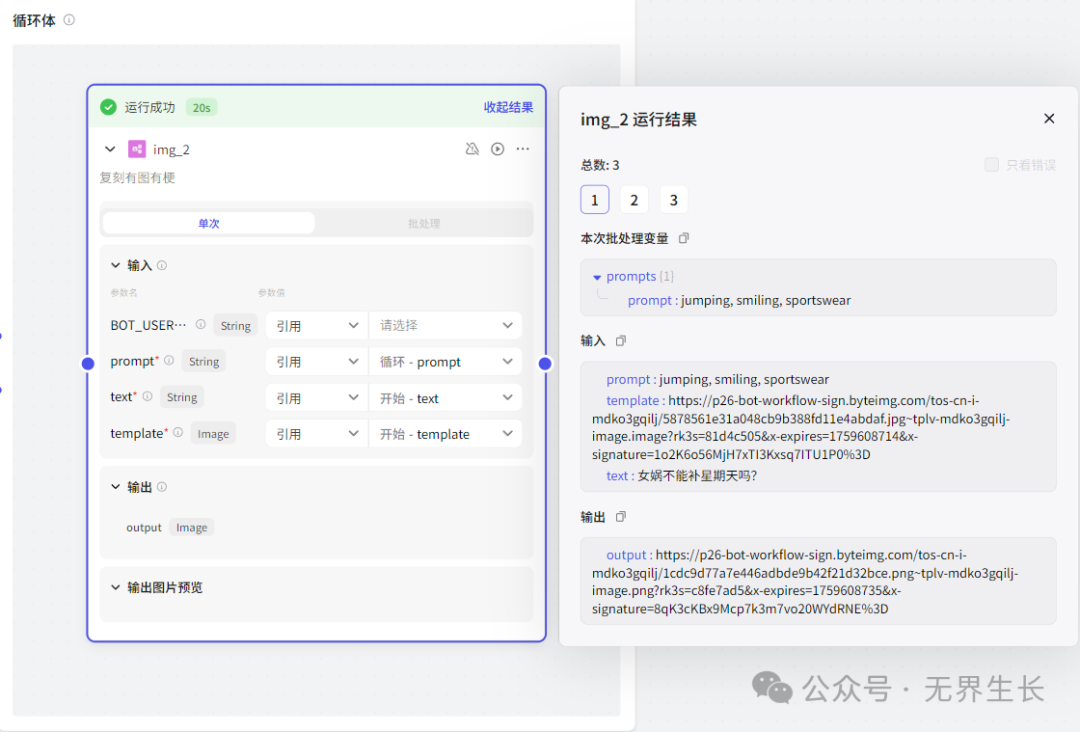Close the img_2 运行结果 panel
This screenshot has width=1080, height=732.
(1049, 119)
